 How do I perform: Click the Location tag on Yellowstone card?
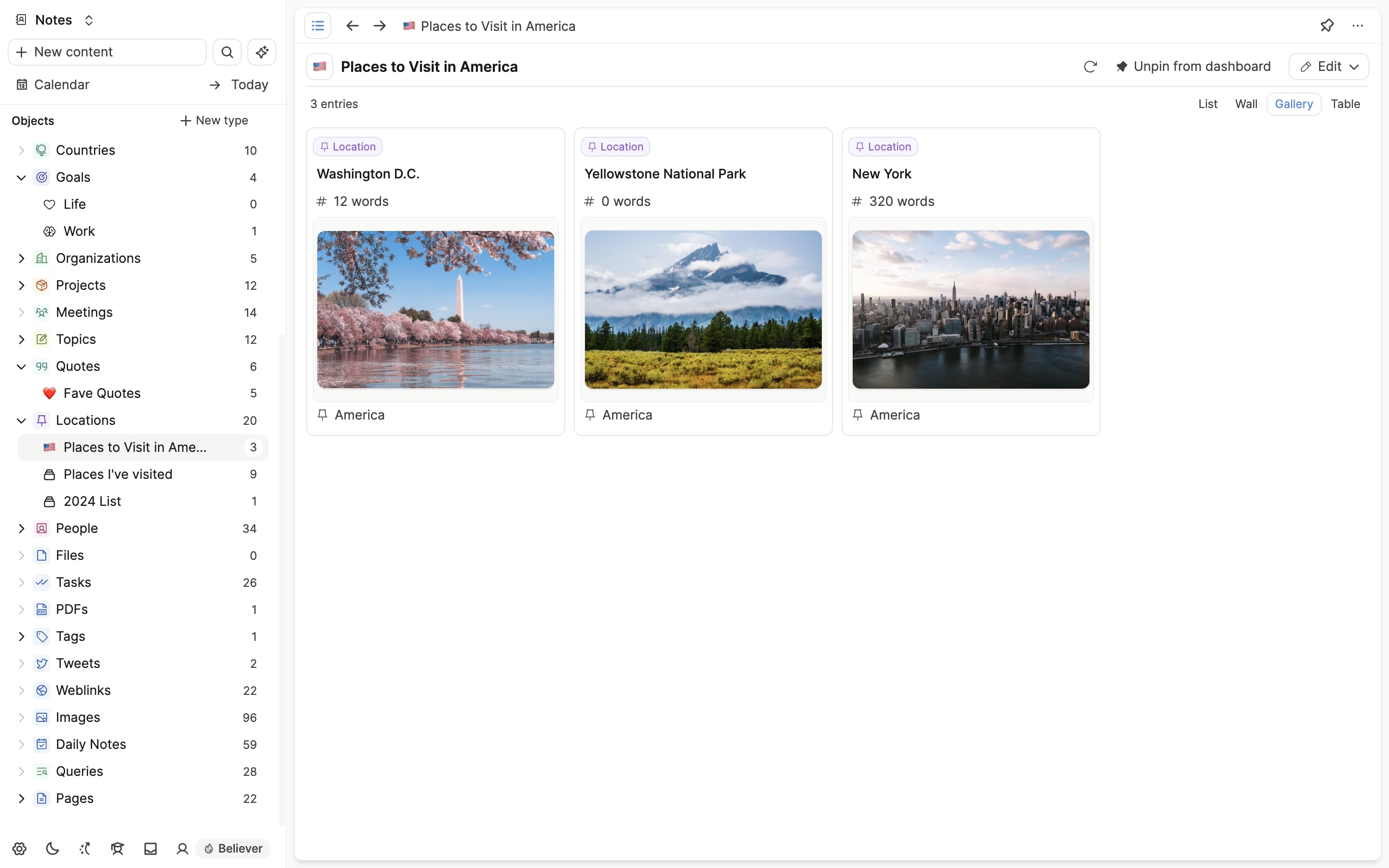(615, 147)
